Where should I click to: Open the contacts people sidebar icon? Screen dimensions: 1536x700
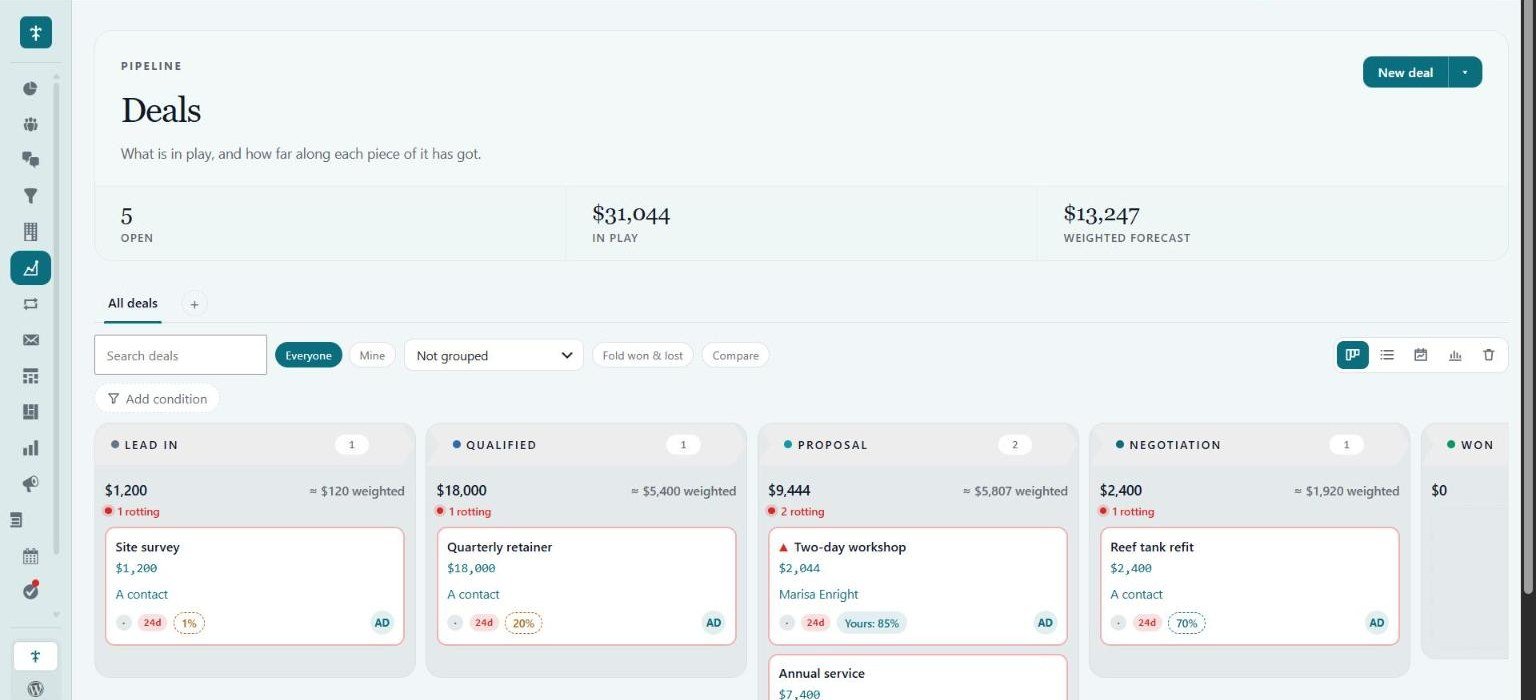[x=30, y=124]
